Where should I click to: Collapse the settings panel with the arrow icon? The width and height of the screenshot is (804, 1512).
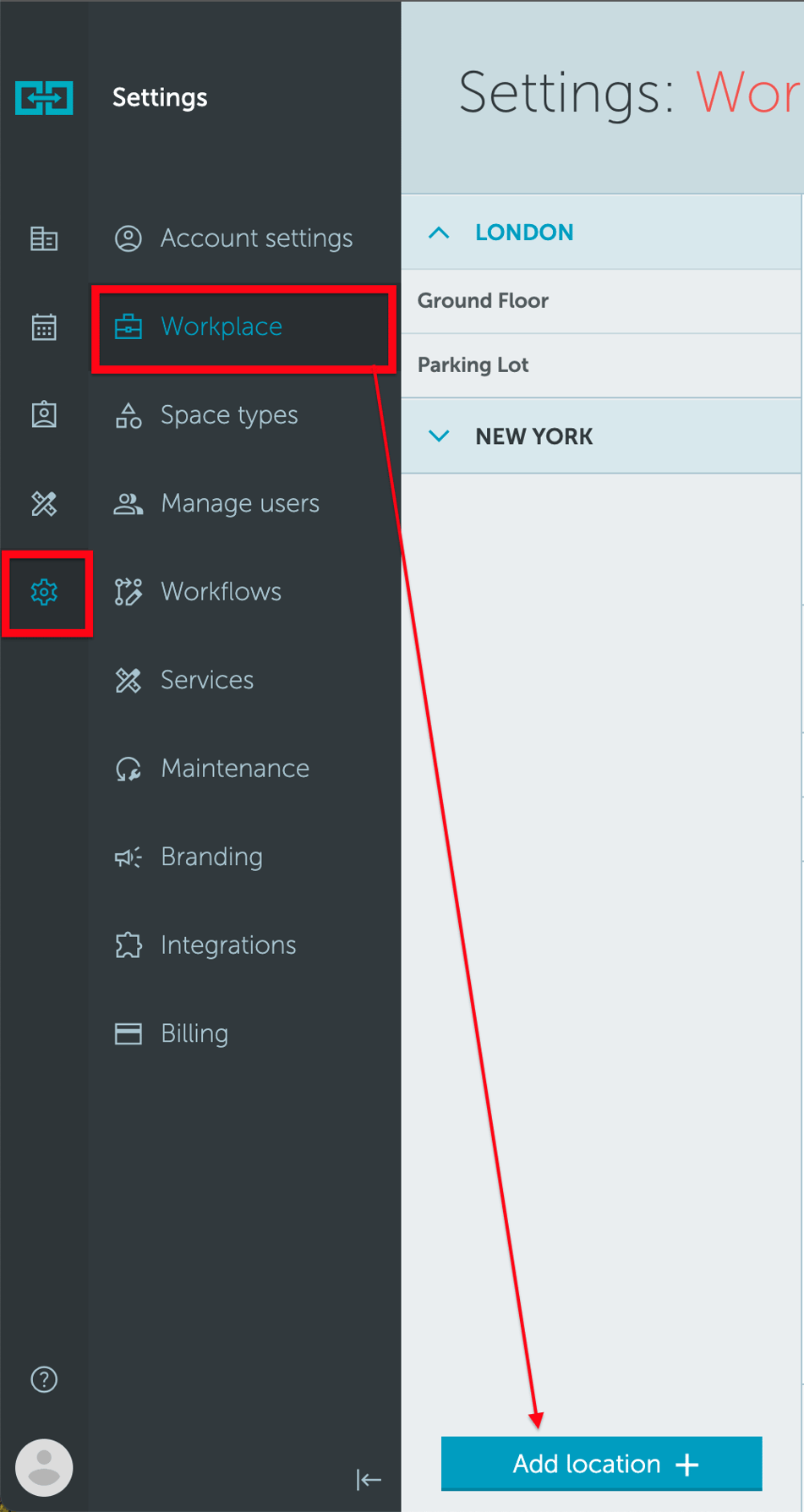[x=369, y=1481]
